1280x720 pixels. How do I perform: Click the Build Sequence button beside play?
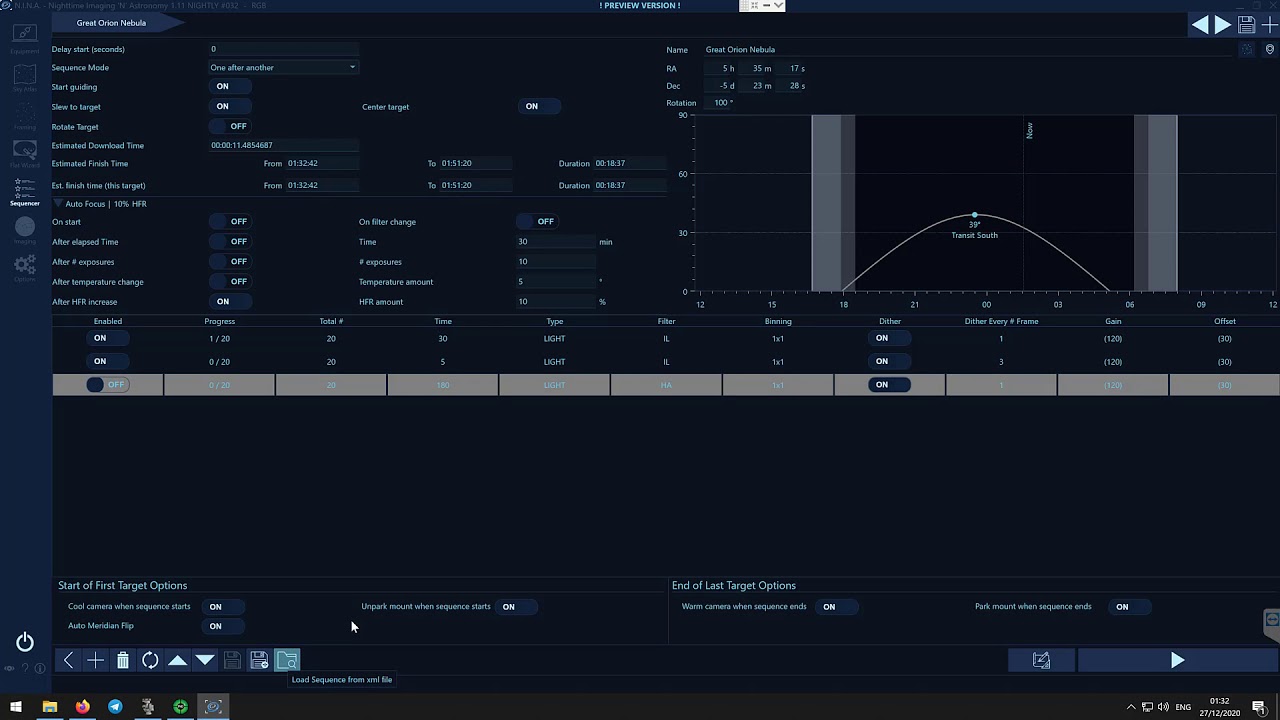[1041, 660]
